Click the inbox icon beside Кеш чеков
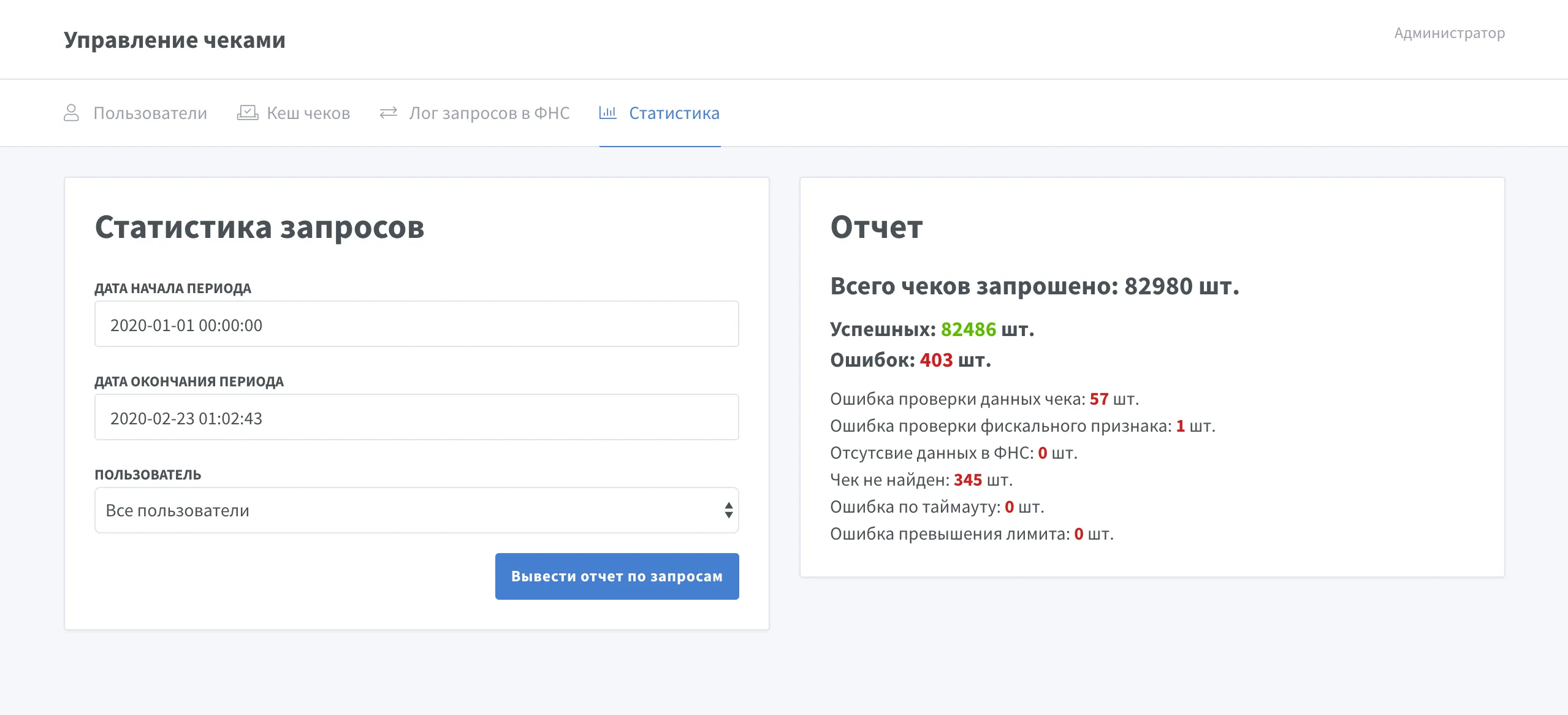Viewport: 1568px width, 715px height. tap(247, 112)
